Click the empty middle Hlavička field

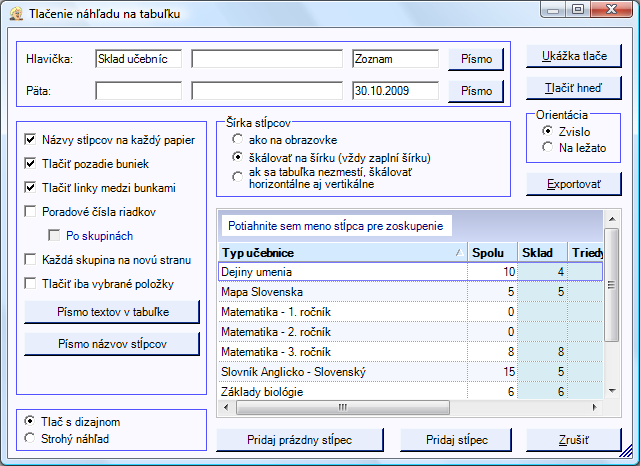[x=267, y=59]
